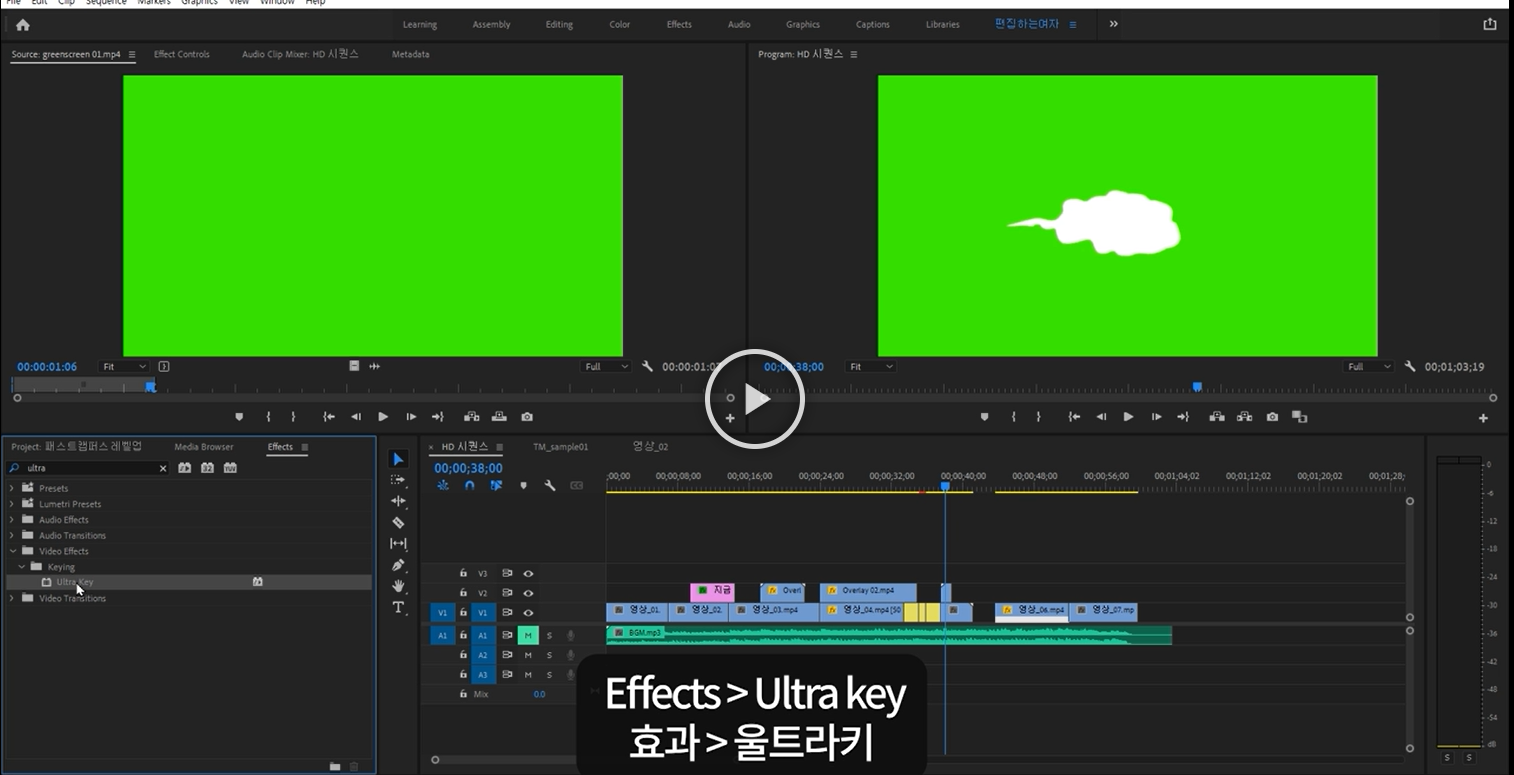The width and height of the screenshot is (1514, 775).
Task: Step forward one frame in Program monitor
Action: click(x=1156, y=417)
